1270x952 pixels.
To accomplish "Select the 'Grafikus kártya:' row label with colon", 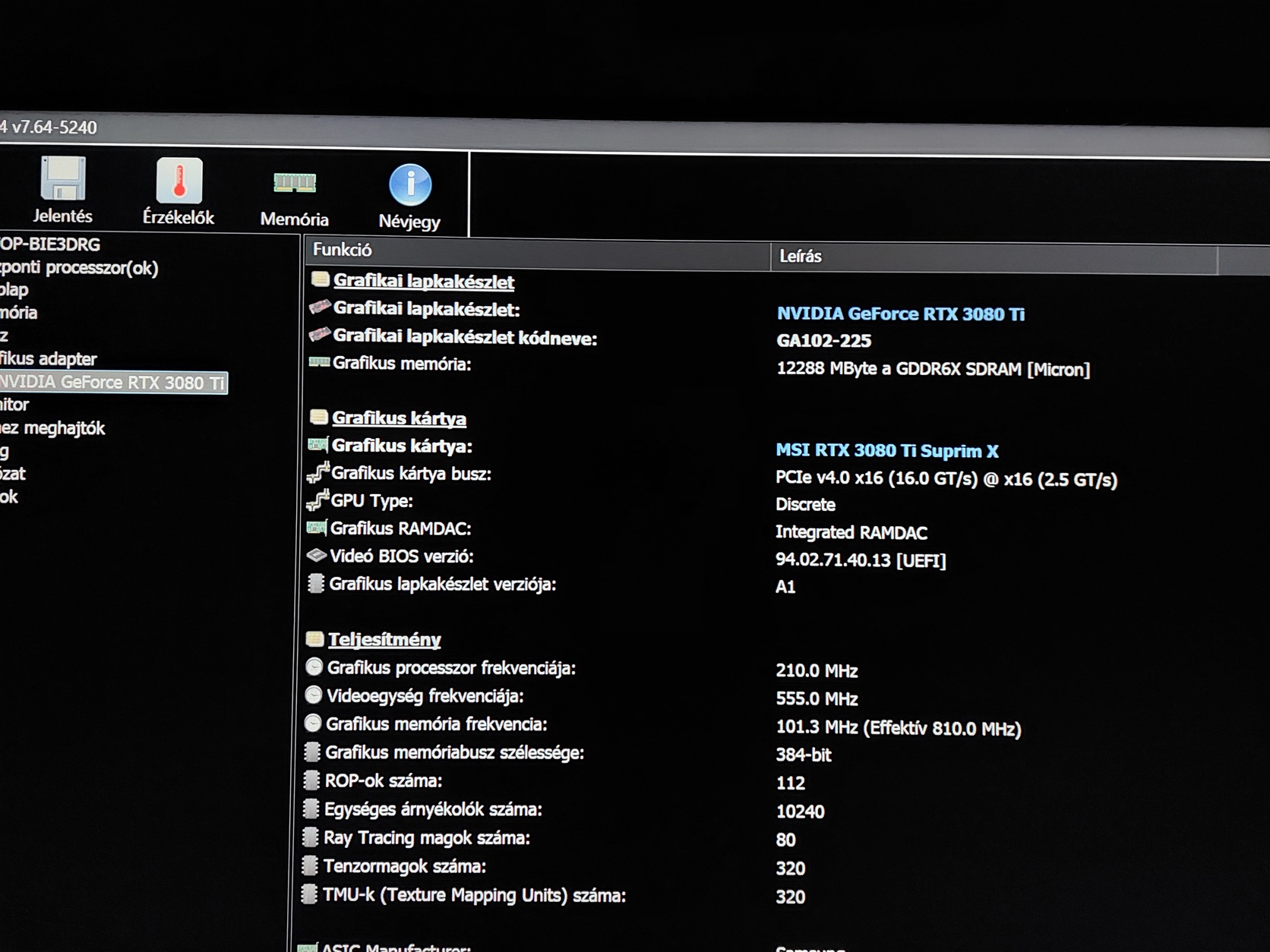I will click(x=402, y=446).
